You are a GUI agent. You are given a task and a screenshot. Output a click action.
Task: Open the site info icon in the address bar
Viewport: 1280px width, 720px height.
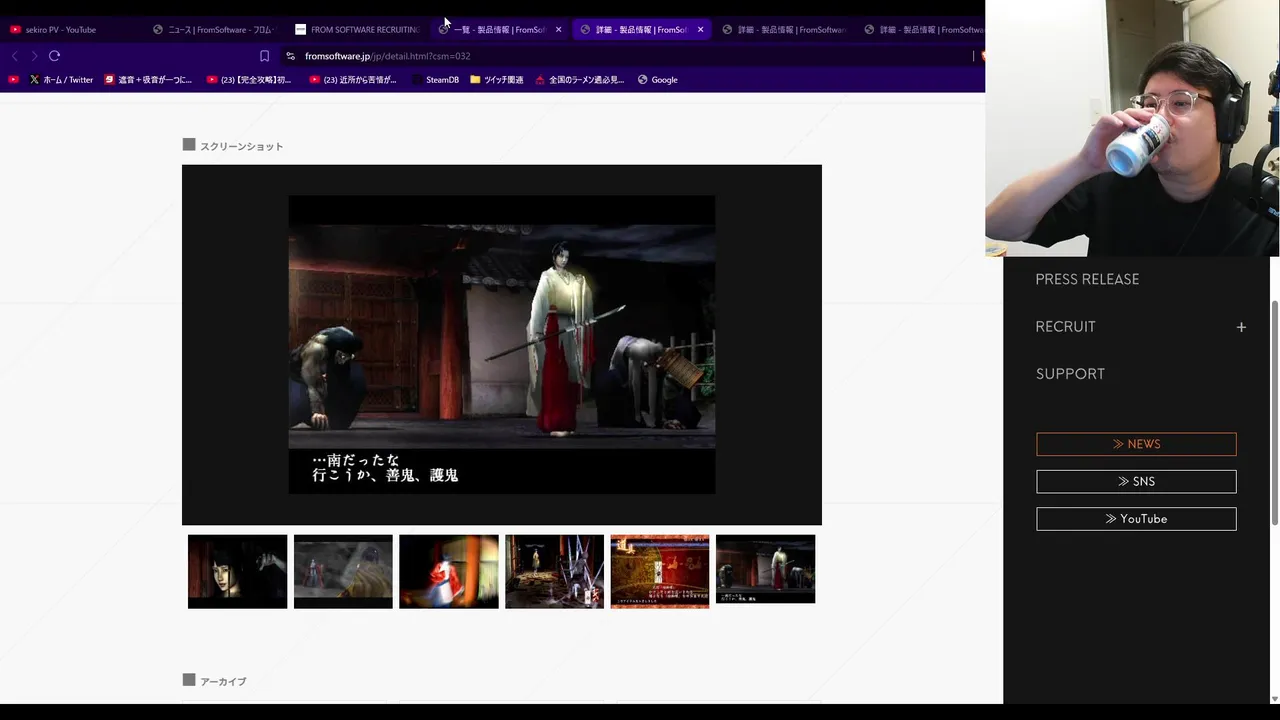click(x=290, y=56)
